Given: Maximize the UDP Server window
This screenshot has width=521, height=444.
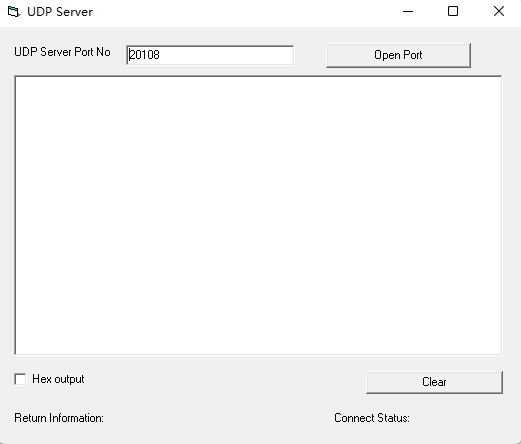Looking at the screenshot, I should 453,12.
